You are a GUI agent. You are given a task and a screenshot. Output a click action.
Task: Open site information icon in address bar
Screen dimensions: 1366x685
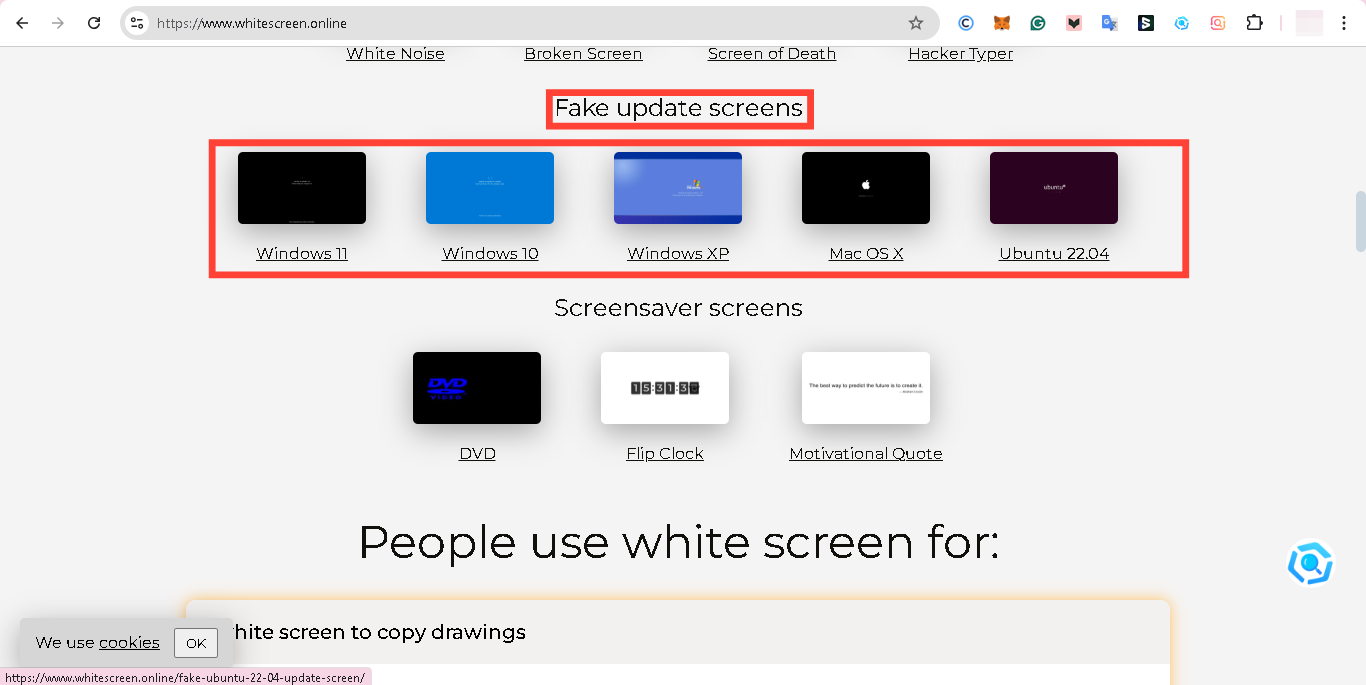pos(137,23)
